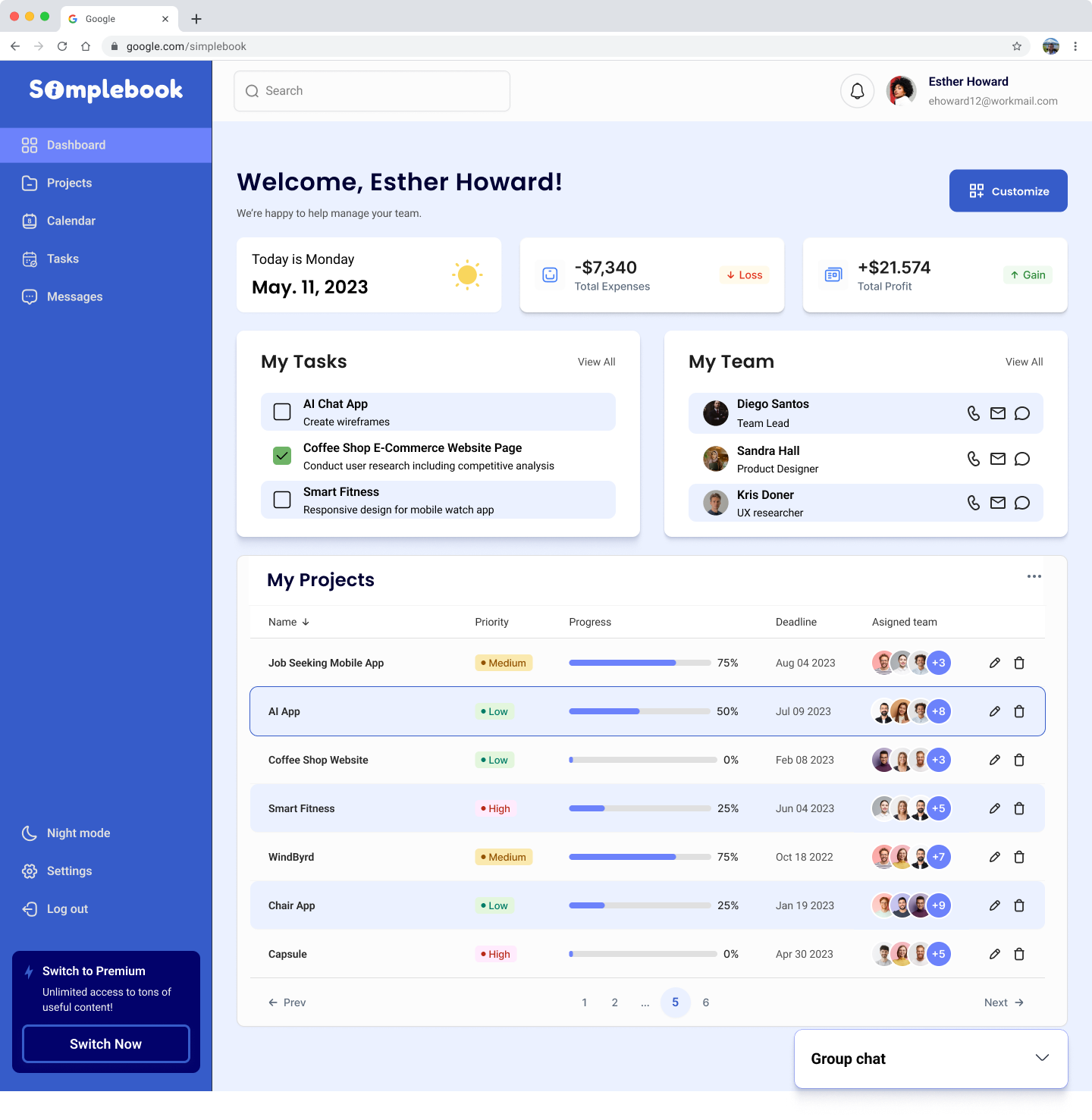
Task: Delete the Smart Fitness project row
Action: pyautogui.click(x=1019, y=808)
